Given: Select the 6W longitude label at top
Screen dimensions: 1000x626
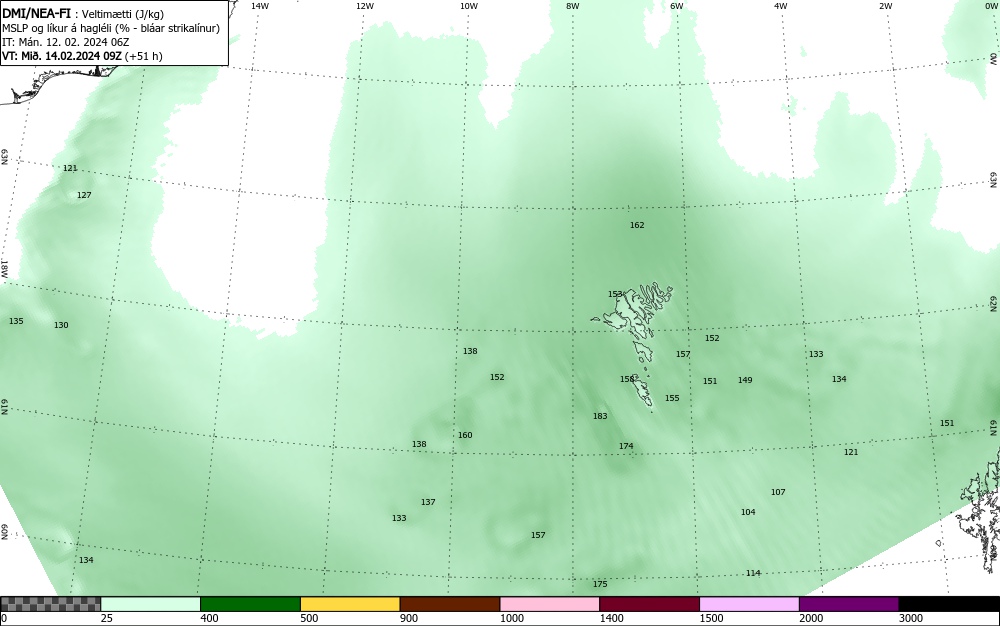Looking at the screenshot, I should pyautogui.click(x=677, y=6).
